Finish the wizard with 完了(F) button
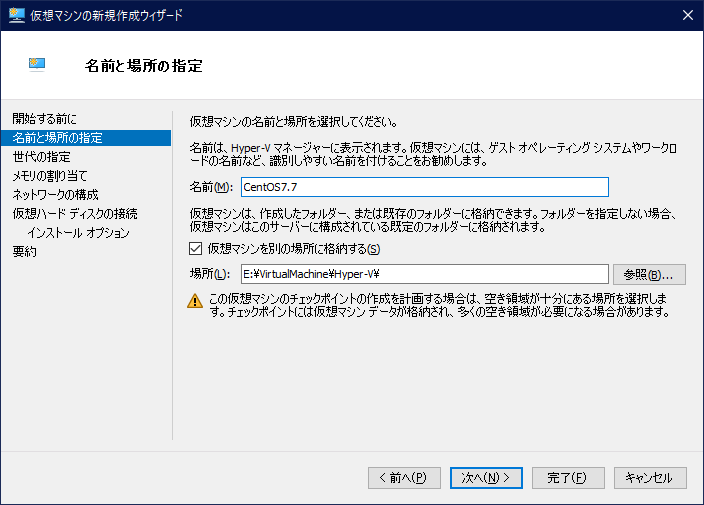The width and height of the screenshot is (704, 505). pyautogui.click(x=568, y=478)
